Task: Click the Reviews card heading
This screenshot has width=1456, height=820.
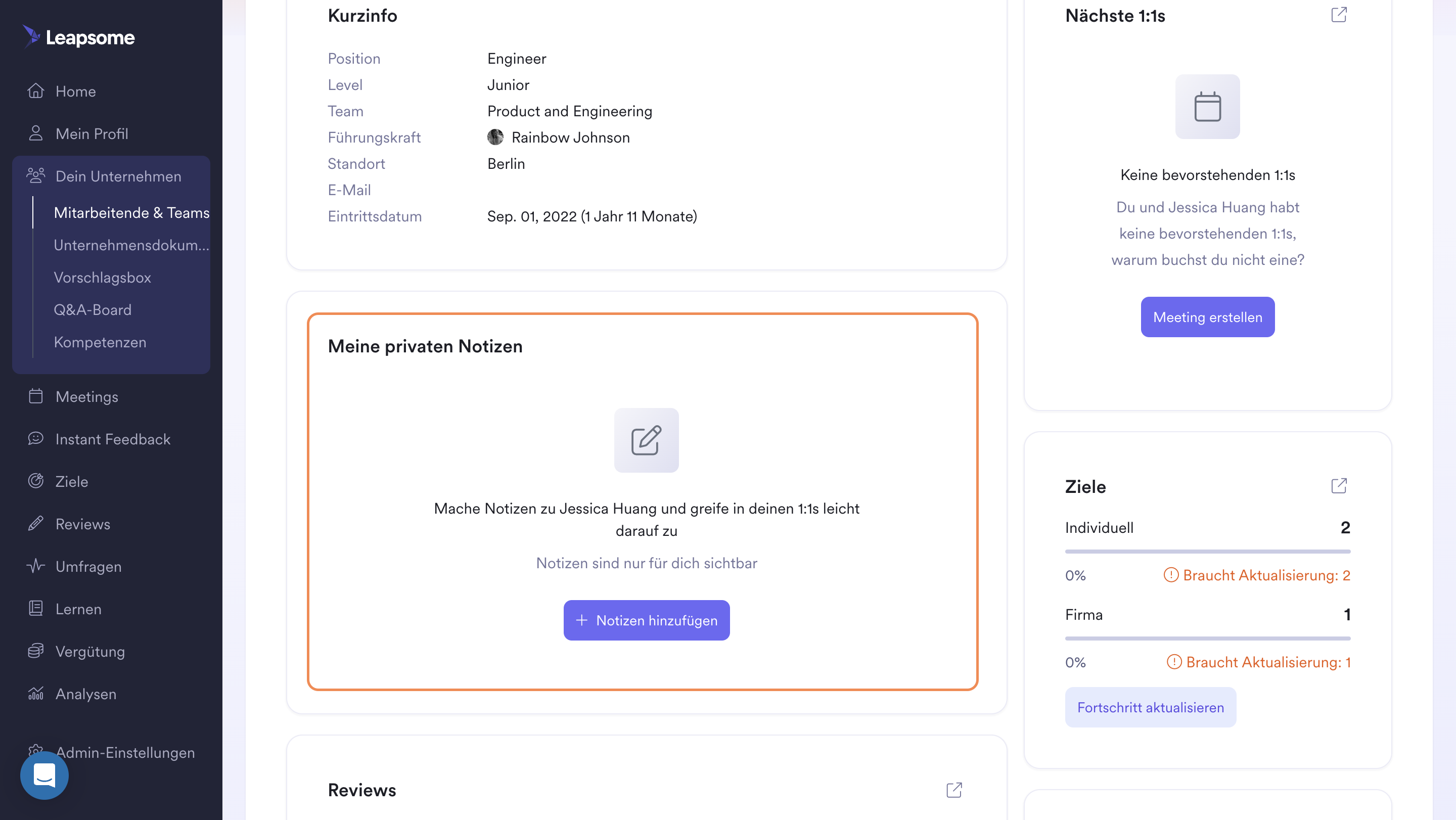Action: point(362,790)
